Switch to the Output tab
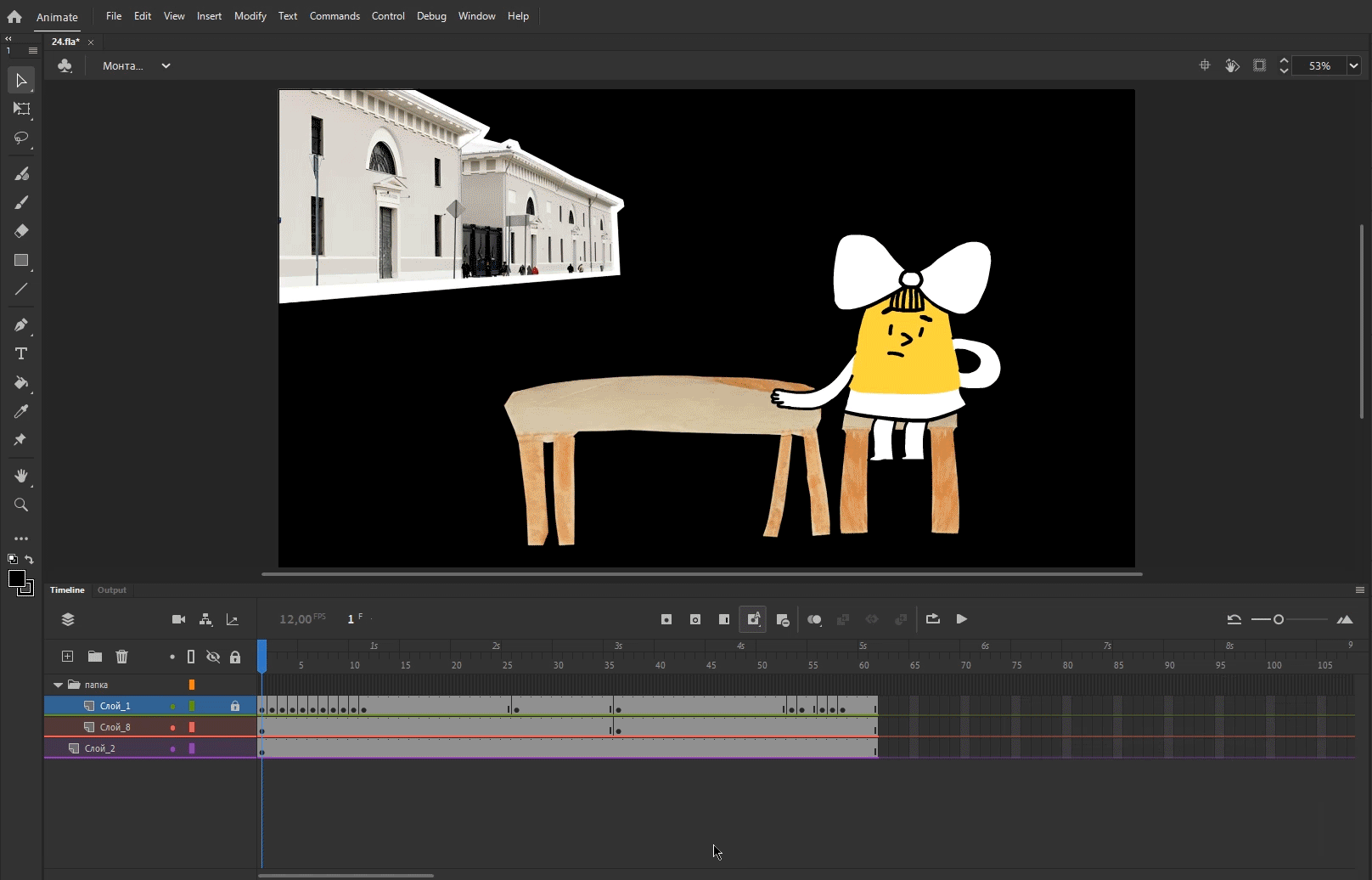This screenshot has width=1372, height=880. pos(111,590)
